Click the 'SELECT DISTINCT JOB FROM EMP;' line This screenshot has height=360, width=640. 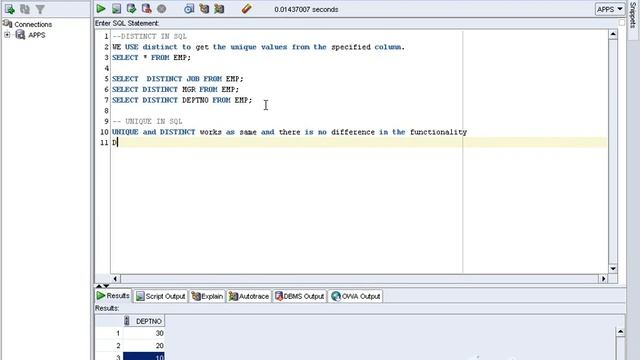pos(178,79)
